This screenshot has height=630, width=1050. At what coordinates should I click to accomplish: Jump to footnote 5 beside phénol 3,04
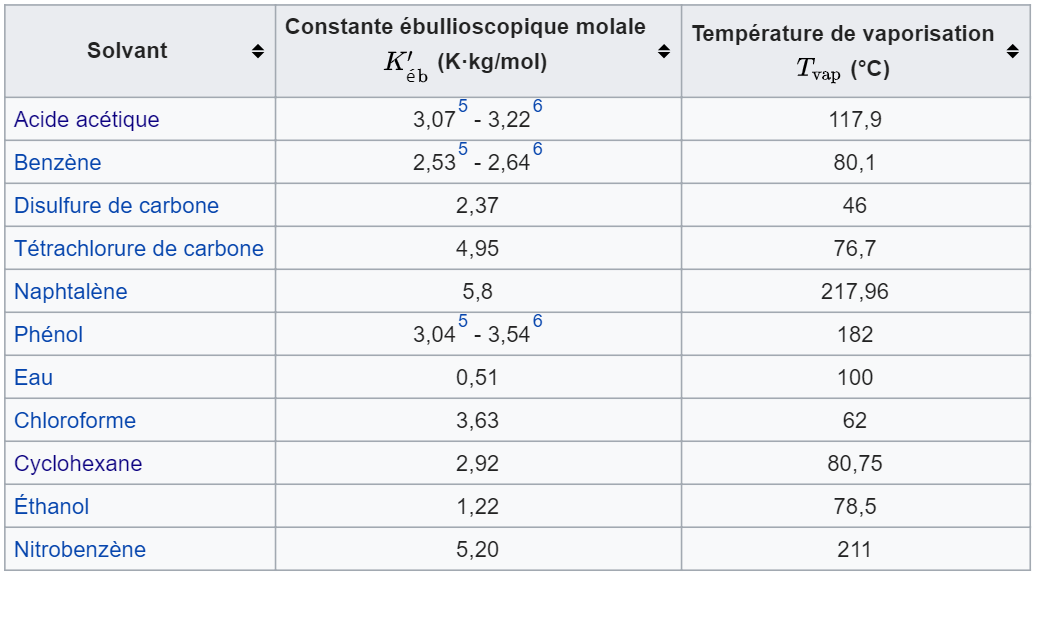click(463, 322)
